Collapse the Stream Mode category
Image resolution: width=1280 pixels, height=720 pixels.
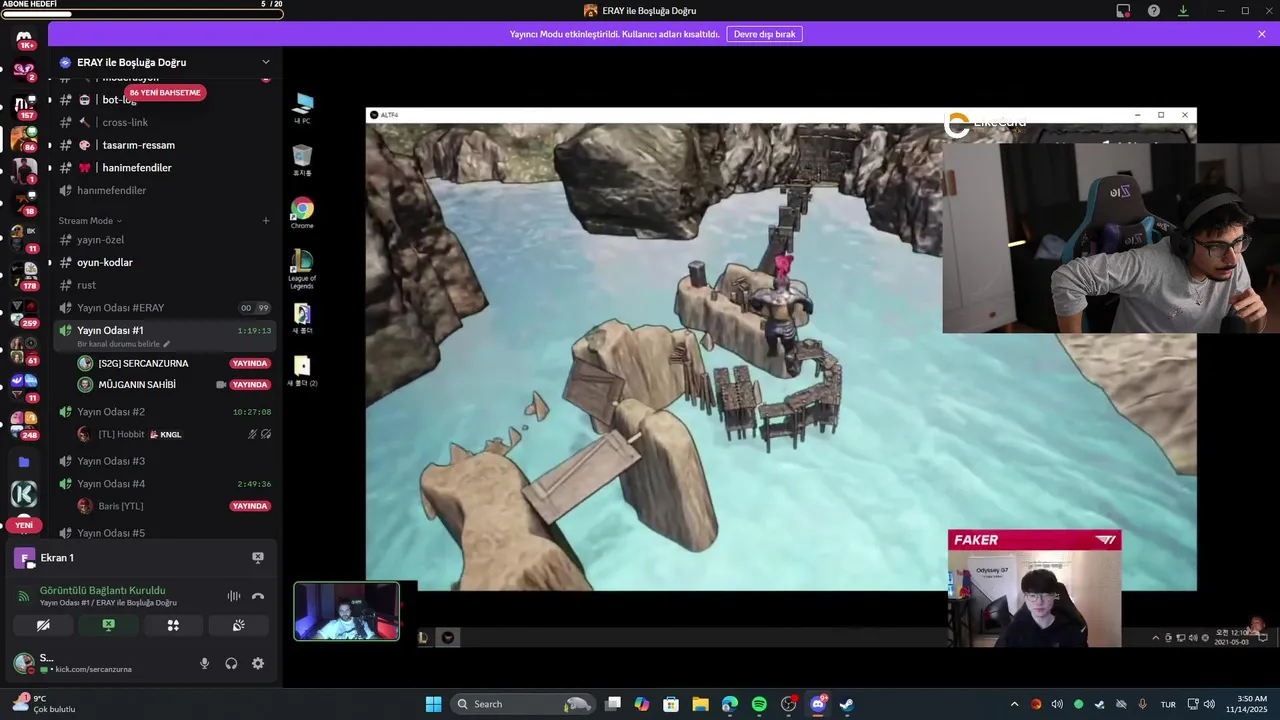point(90,221)
